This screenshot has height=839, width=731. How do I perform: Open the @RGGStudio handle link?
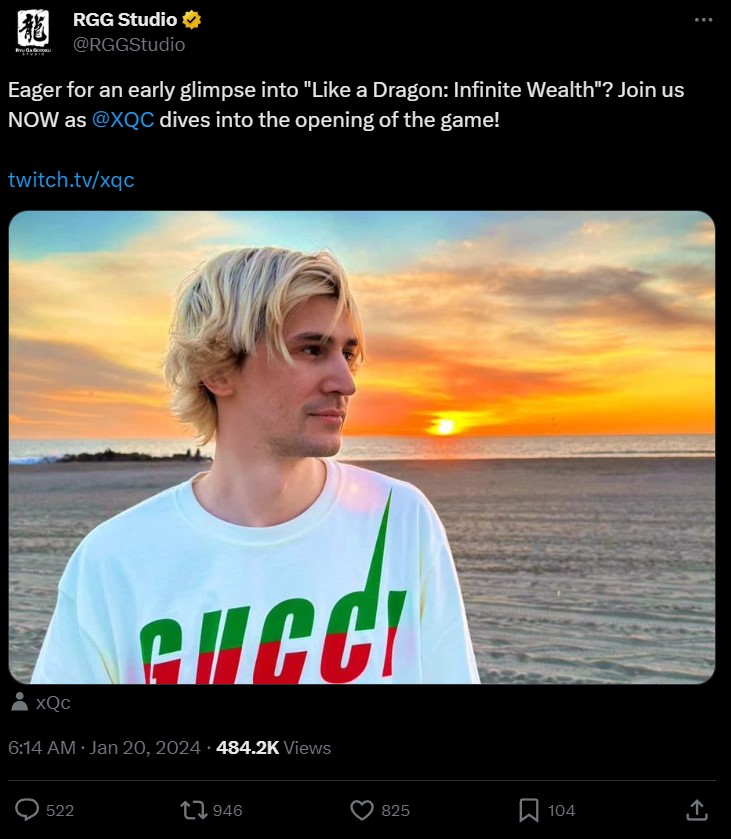point(129,45)
